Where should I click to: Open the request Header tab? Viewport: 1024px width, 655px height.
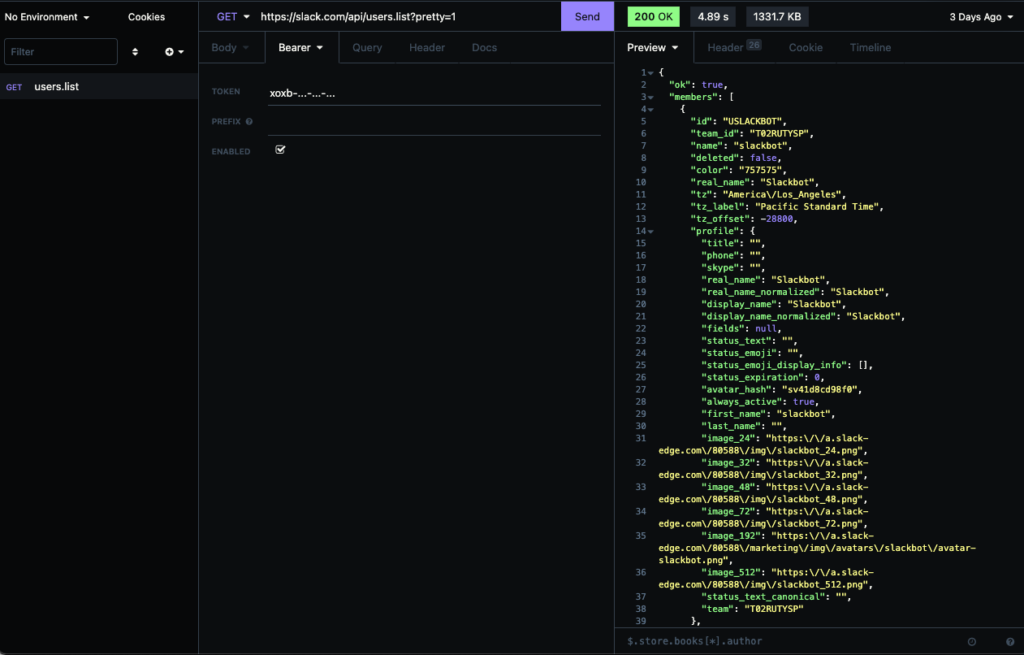[x=427, y=48]
